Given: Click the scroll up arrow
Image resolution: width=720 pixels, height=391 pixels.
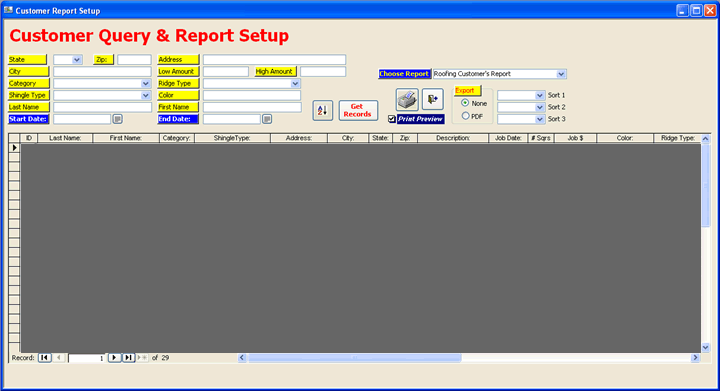Looking at the screenshot, I should pyautogui.click(x=706, y=139).
